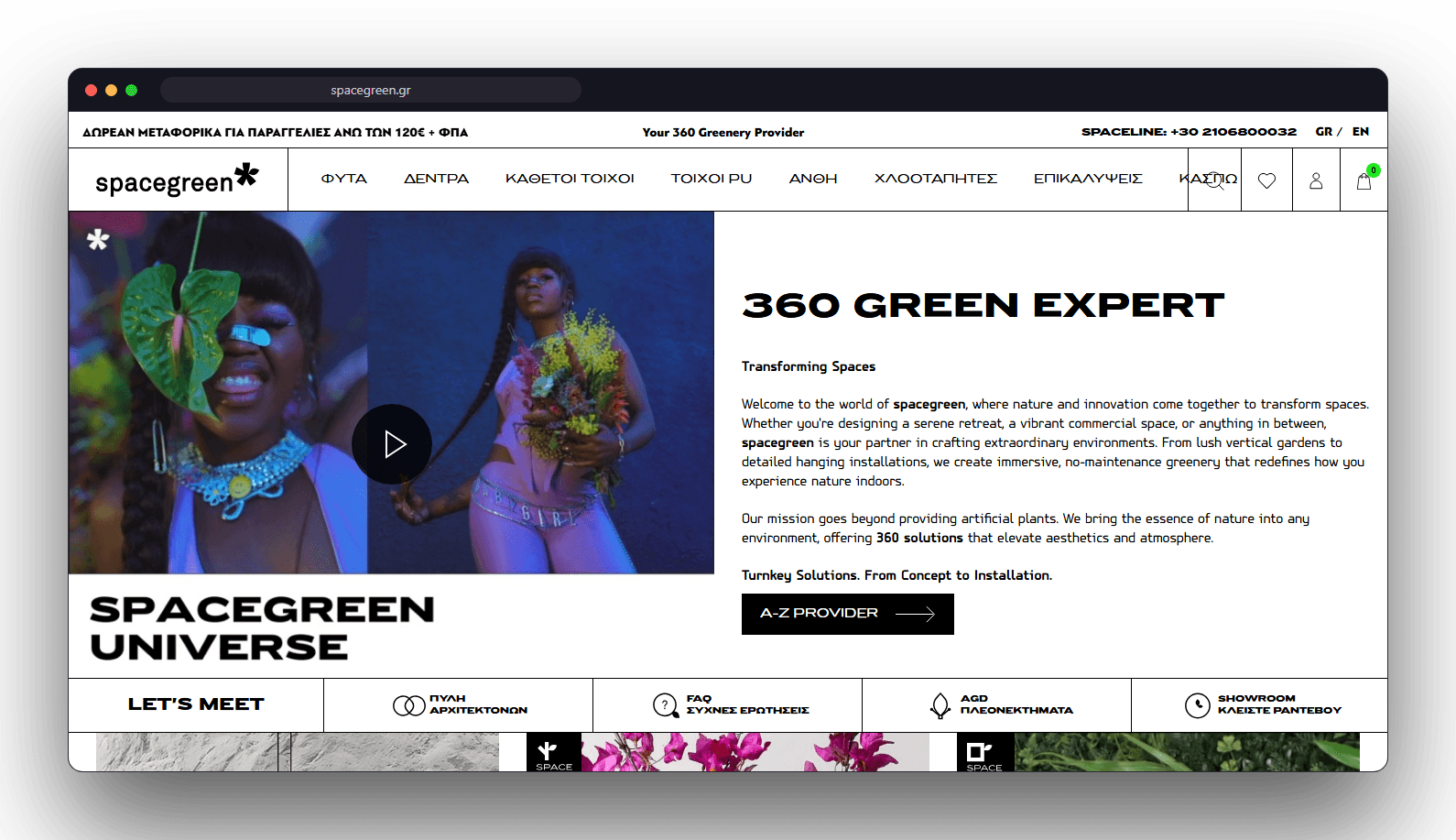This screenshot has height=840, width=1456.
Task: Click the spacegreen.gr address bar
Action: coord(371,90)
